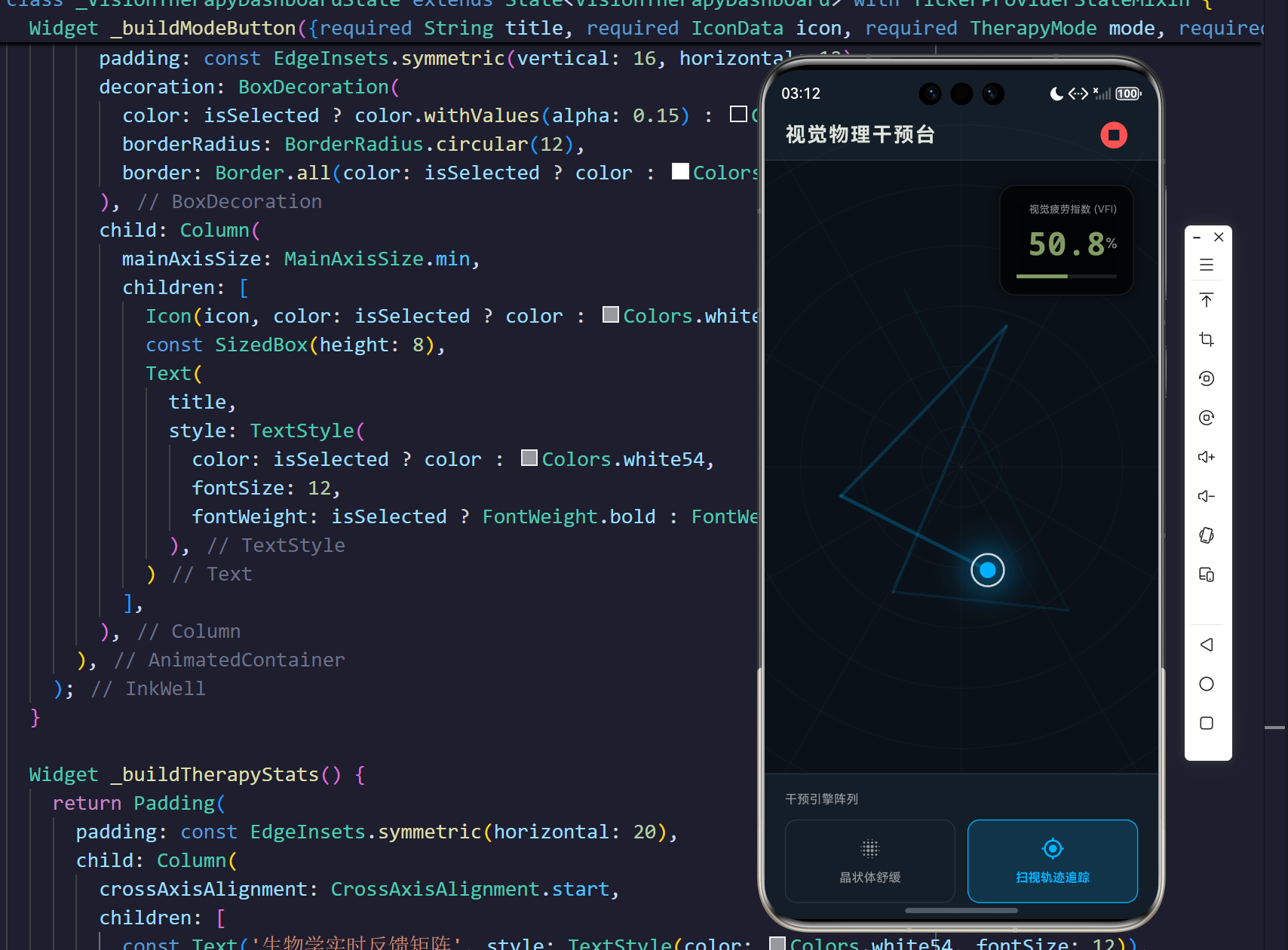Viewport: 1288px width, 950px height.
Task: Open color swatch before Colors.white on Icon line
Action: pyautogui.click(x=611, y=314)
